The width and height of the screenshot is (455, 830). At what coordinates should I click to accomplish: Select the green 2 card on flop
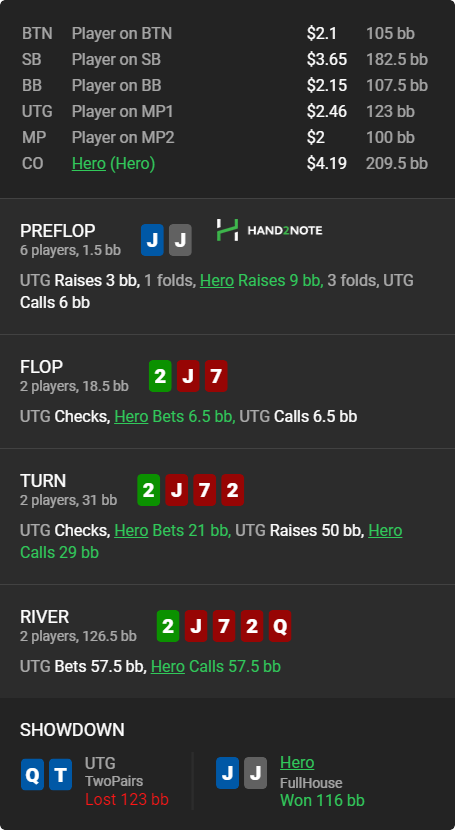(160, 376)
